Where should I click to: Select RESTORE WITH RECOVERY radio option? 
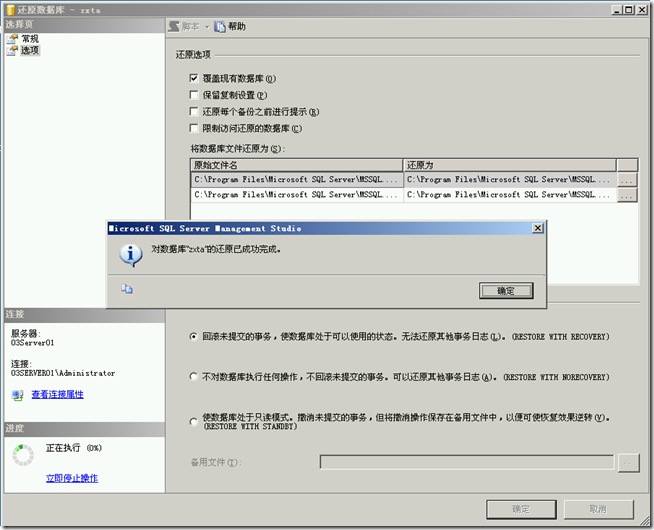193,336
